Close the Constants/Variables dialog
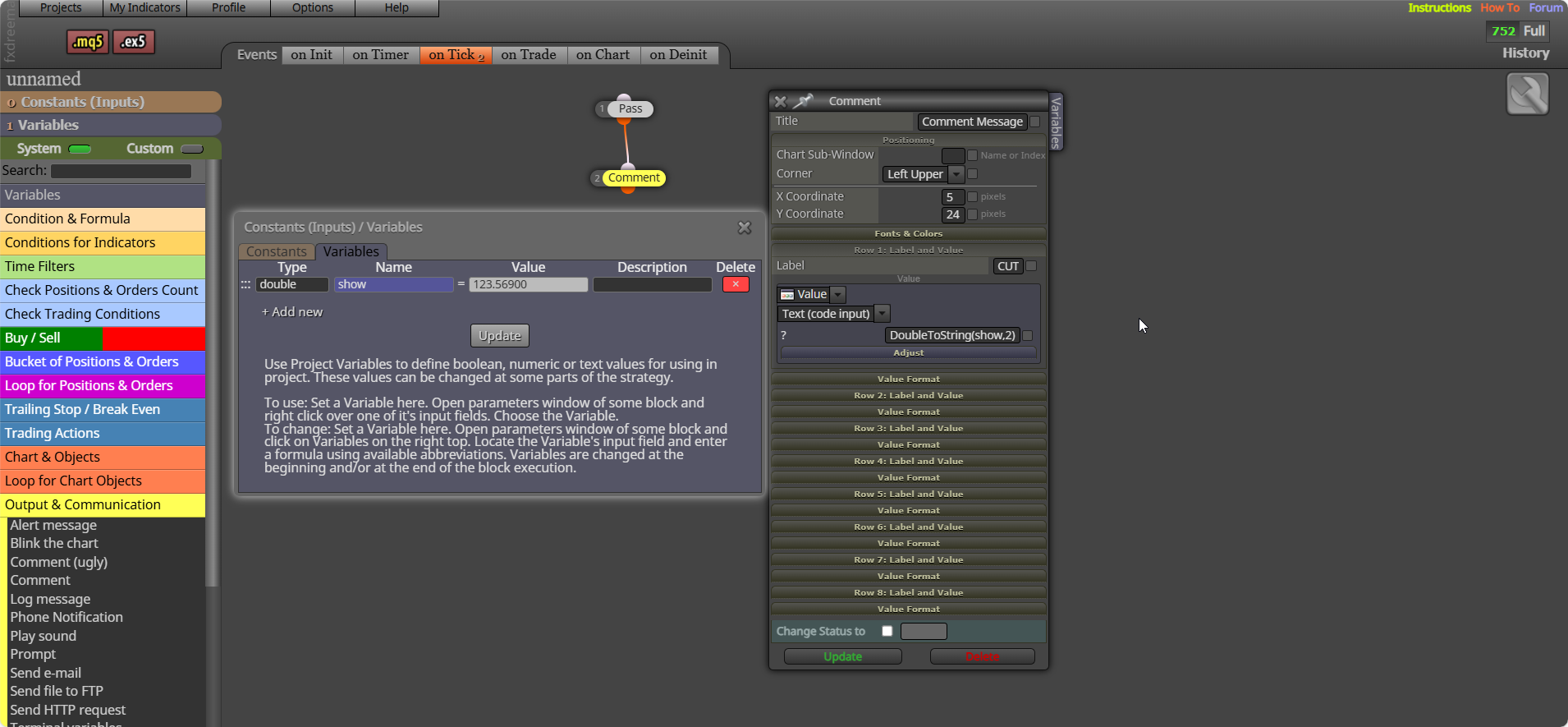 pyautogui.click(x=745, y=228)
